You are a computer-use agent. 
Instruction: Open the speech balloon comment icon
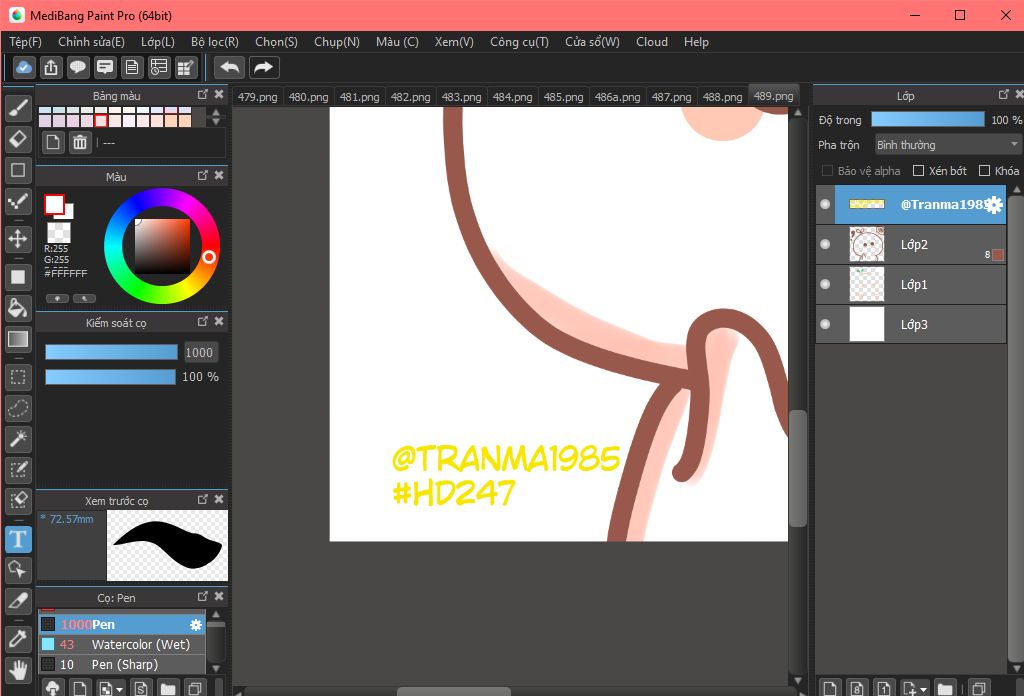(x=78, y=67)
